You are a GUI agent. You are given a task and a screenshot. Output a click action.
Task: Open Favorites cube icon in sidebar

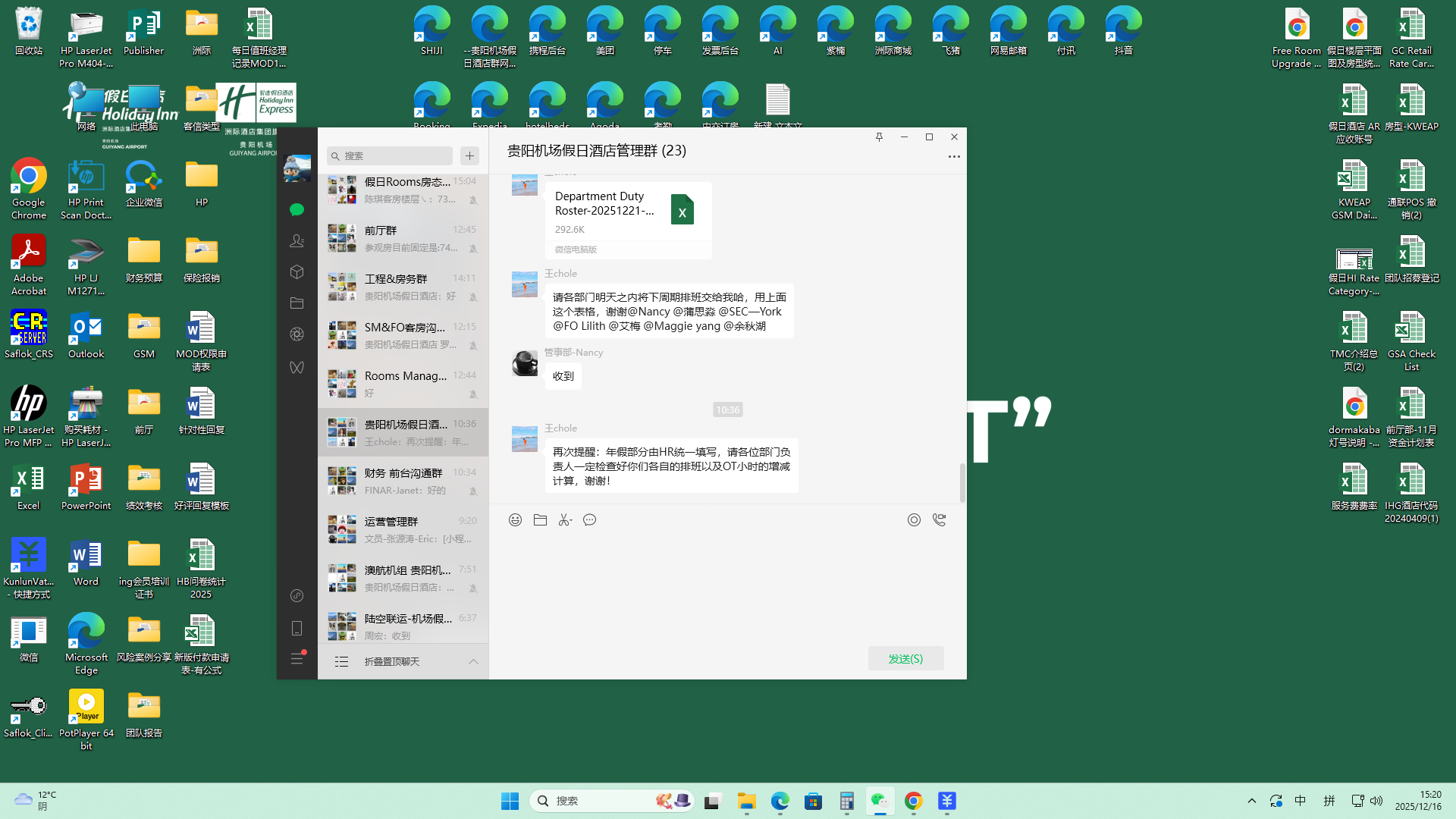[x=297, y=272]
